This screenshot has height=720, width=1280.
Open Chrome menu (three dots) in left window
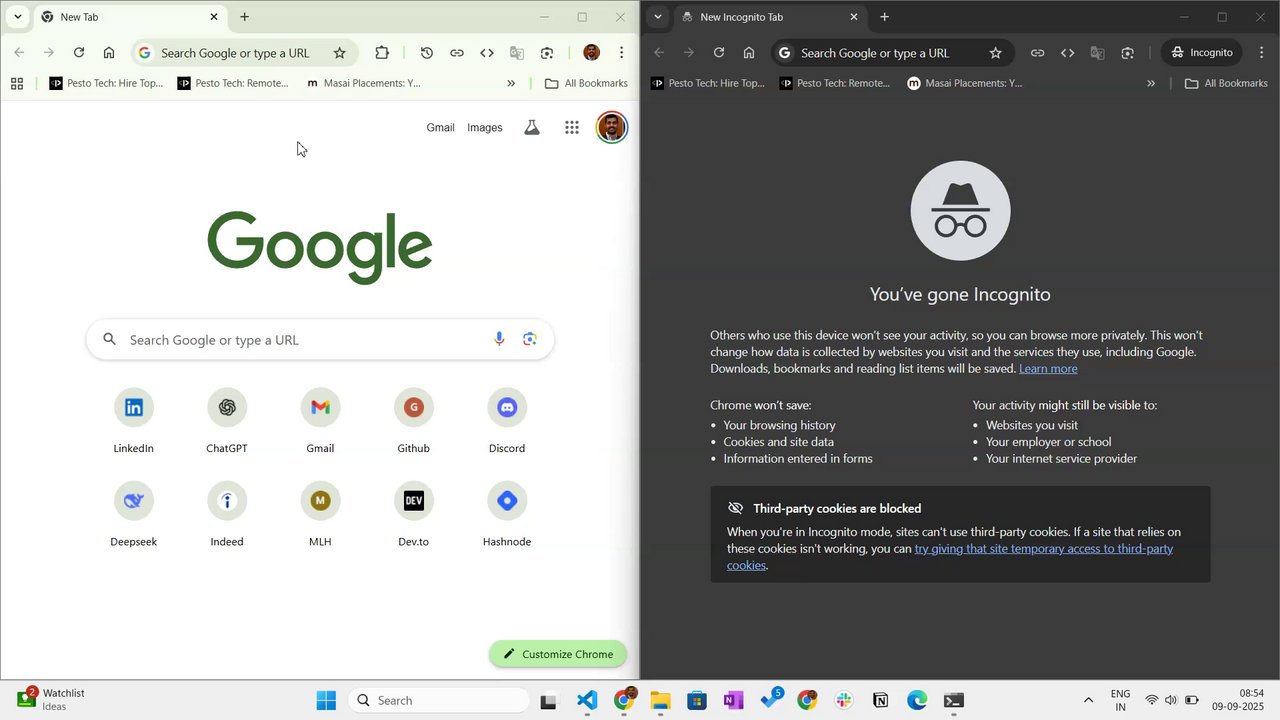tap(621, 53)
